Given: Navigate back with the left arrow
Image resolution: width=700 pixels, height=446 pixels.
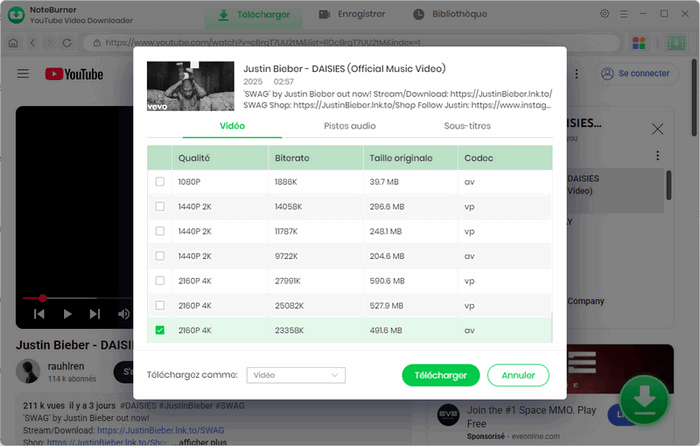Looking at the screenshot, I should (32, 43).
